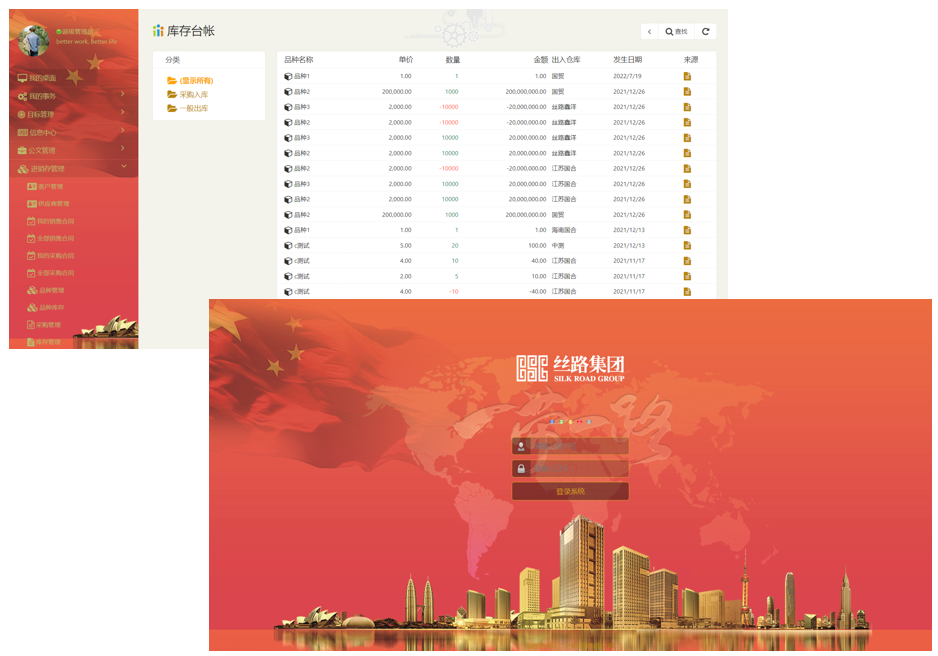Open source icon for 10.00 amount row
The image size is (938, 656).
click(x=687, y=276)
